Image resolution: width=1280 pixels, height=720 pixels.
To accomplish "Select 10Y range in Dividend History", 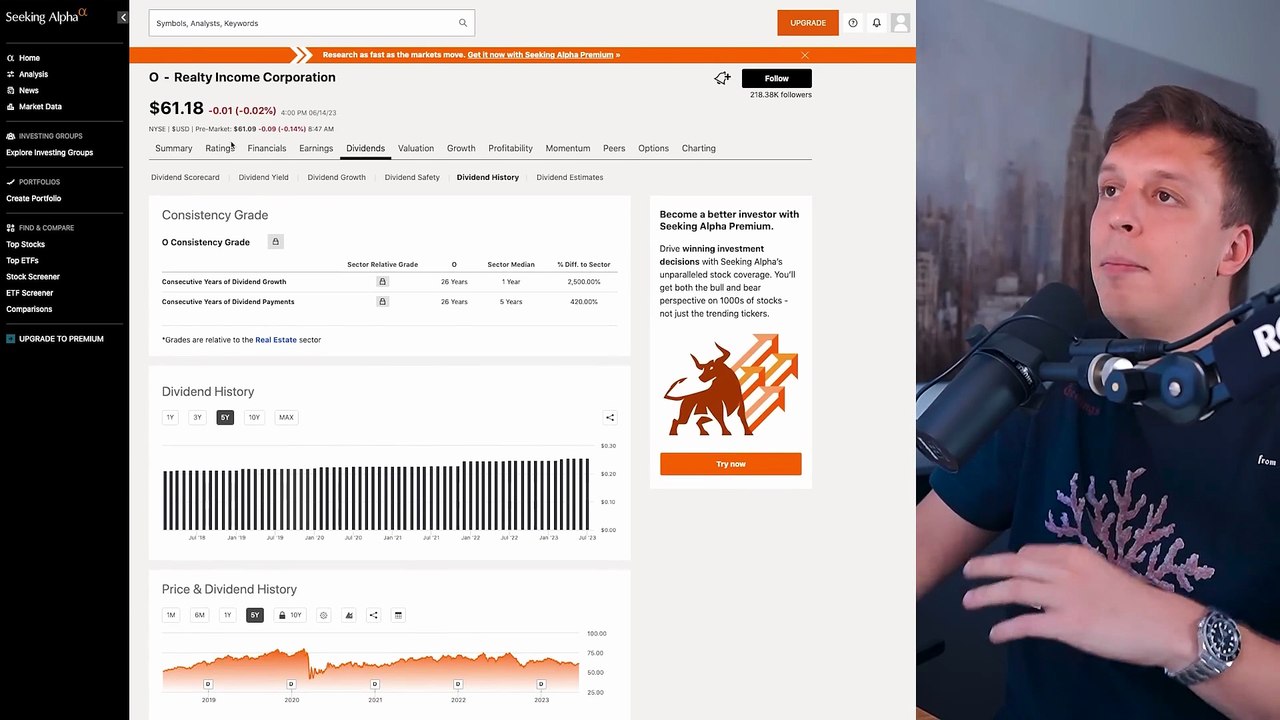I will [254, 417].
